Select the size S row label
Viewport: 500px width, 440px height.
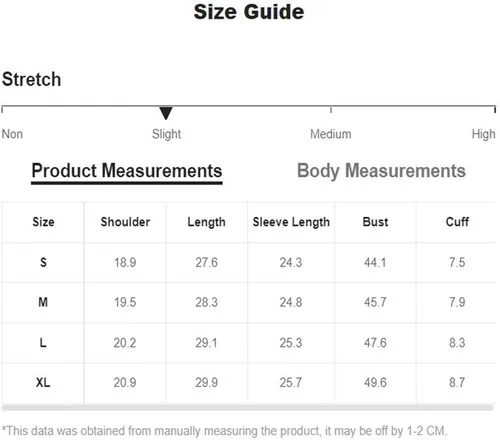[43, 262]
